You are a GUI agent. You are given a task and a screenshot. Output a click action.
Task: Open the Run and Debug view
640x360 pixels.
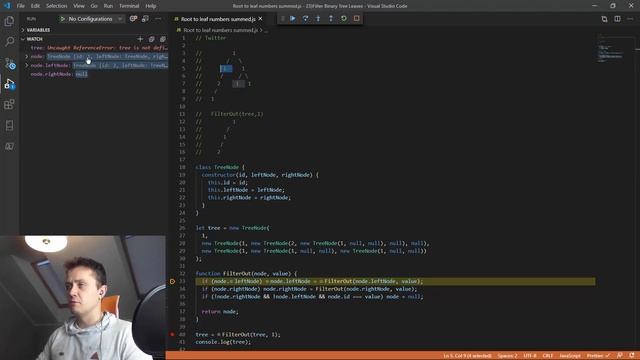click(9, 84)
